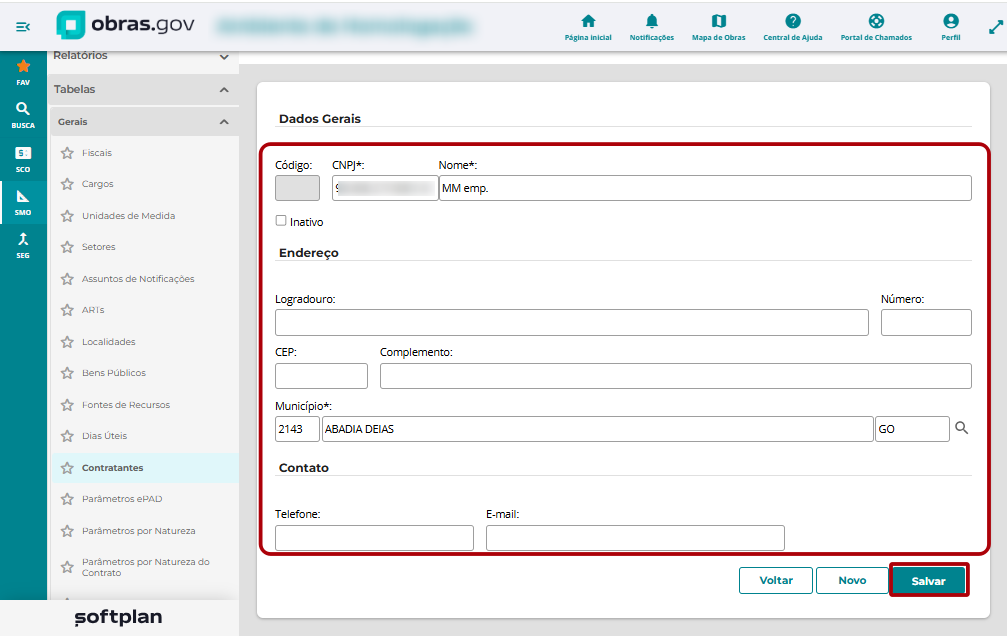
Task: Click the Complemento input field
Action: coord(676,376)
